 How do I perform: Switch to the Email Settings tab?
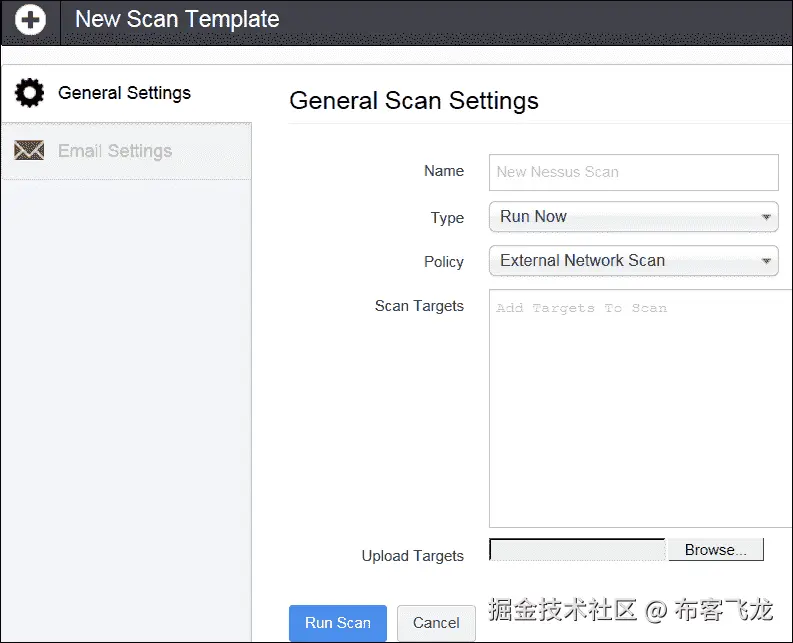126,151
